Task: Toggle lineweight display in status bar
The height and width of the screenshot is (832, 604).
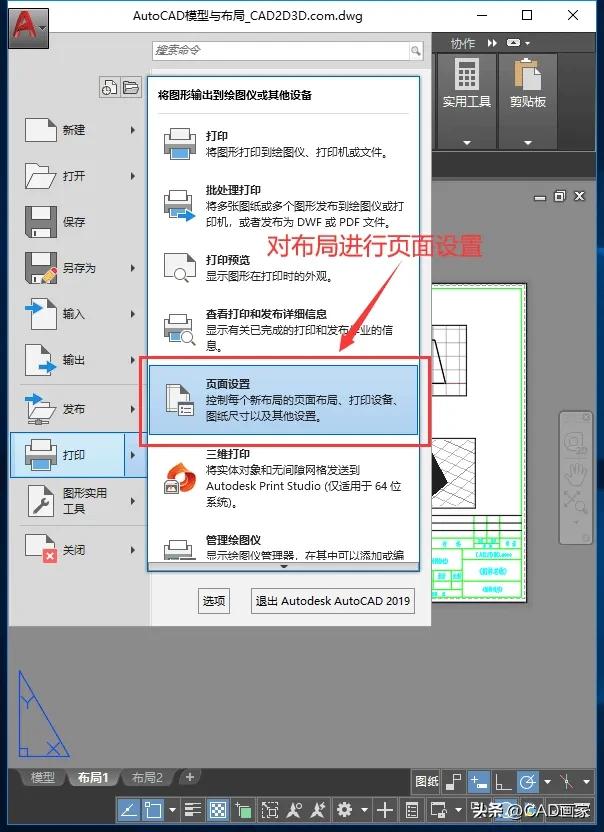Action: point(193,810)
